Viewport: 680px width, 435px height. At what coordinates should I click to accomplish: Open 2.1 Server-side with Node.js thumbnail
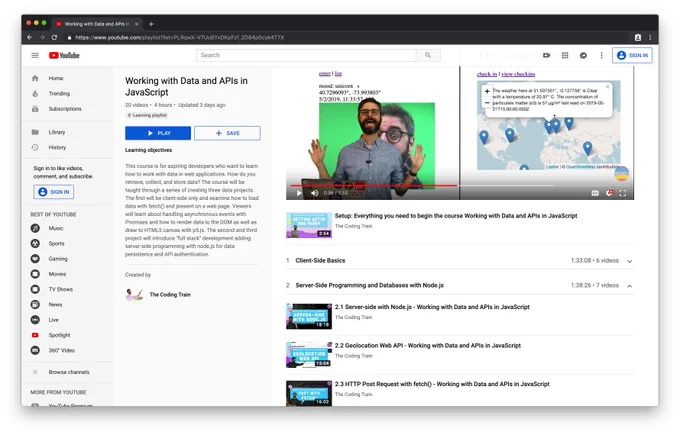tap(309, 316)
